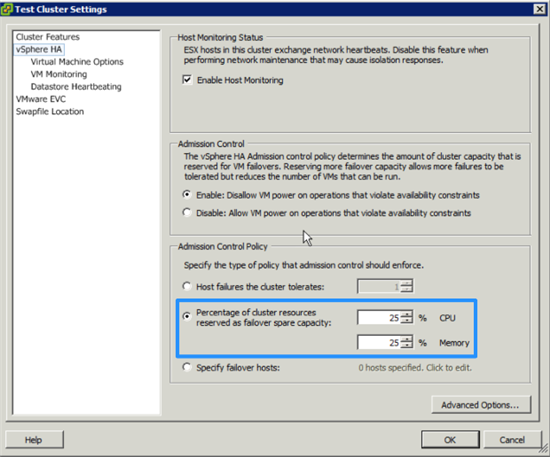Select Cluster Features in the left tree

48,37
